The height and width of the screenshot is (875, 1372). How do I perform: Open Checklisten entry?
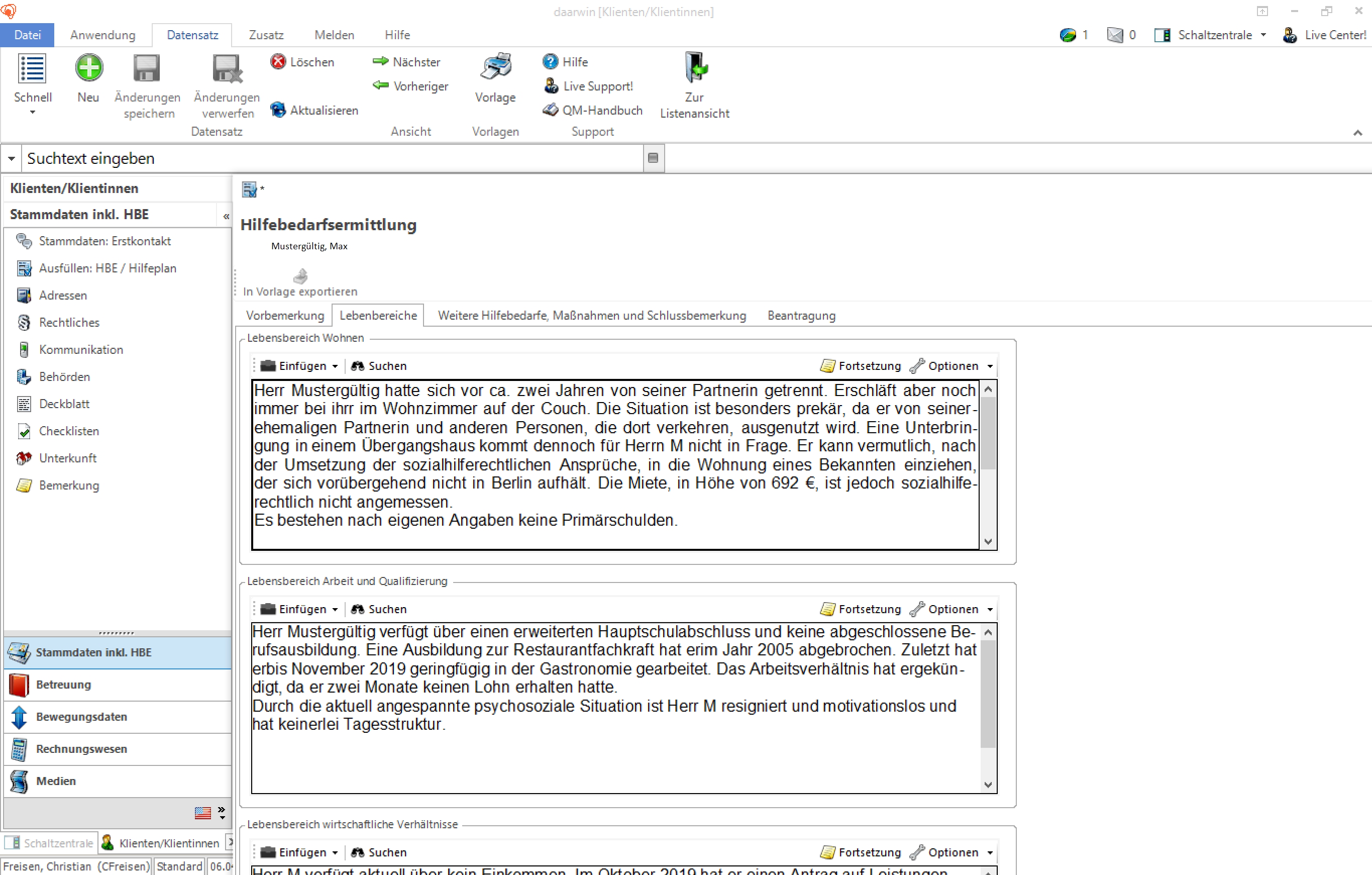69,431
